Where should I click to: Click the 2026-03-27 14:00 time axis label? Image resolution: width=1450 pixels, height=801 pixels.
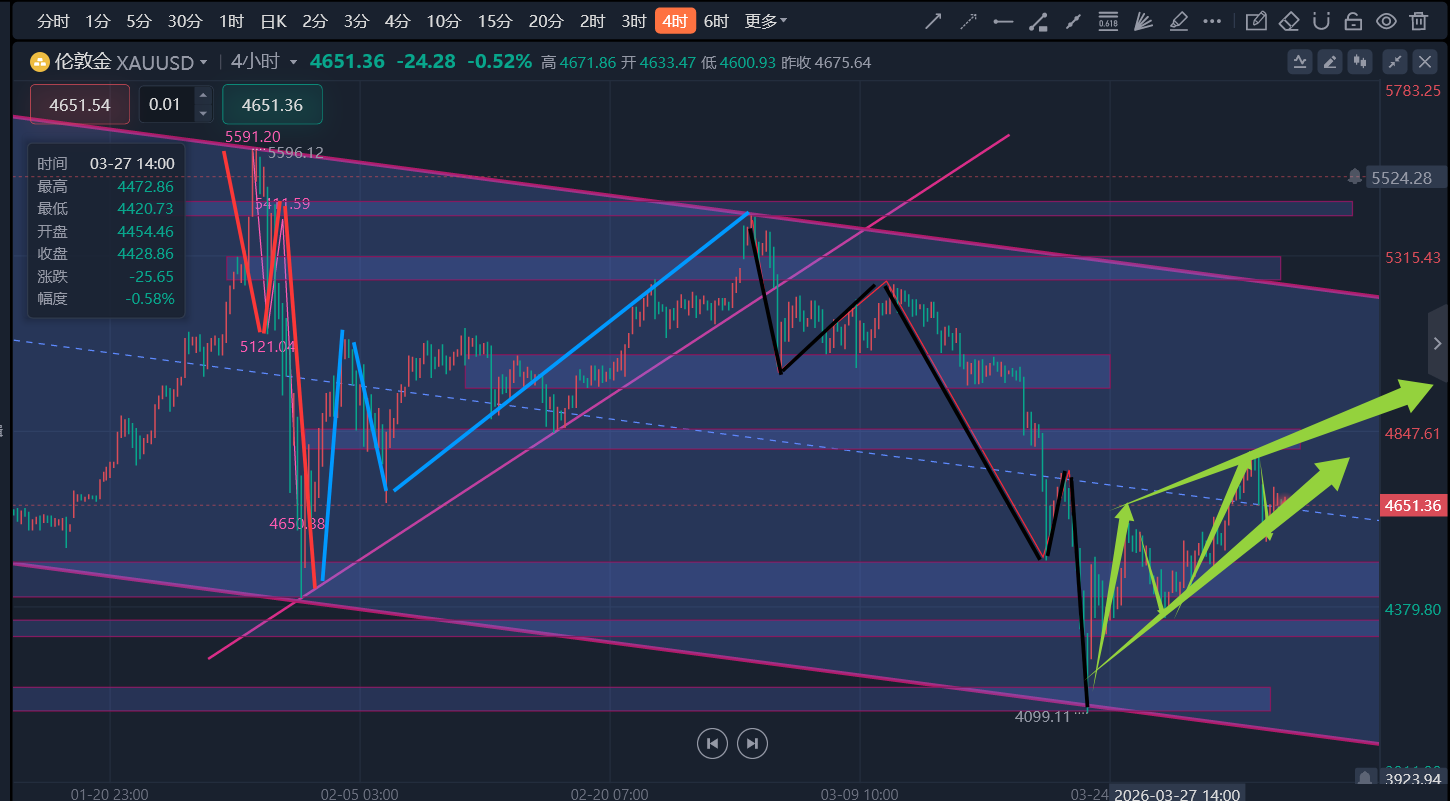point(1178,794)
